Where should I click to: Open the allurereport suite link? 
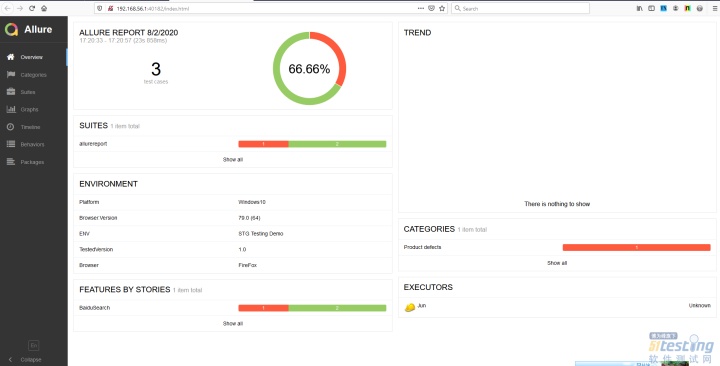click(93, 144)
